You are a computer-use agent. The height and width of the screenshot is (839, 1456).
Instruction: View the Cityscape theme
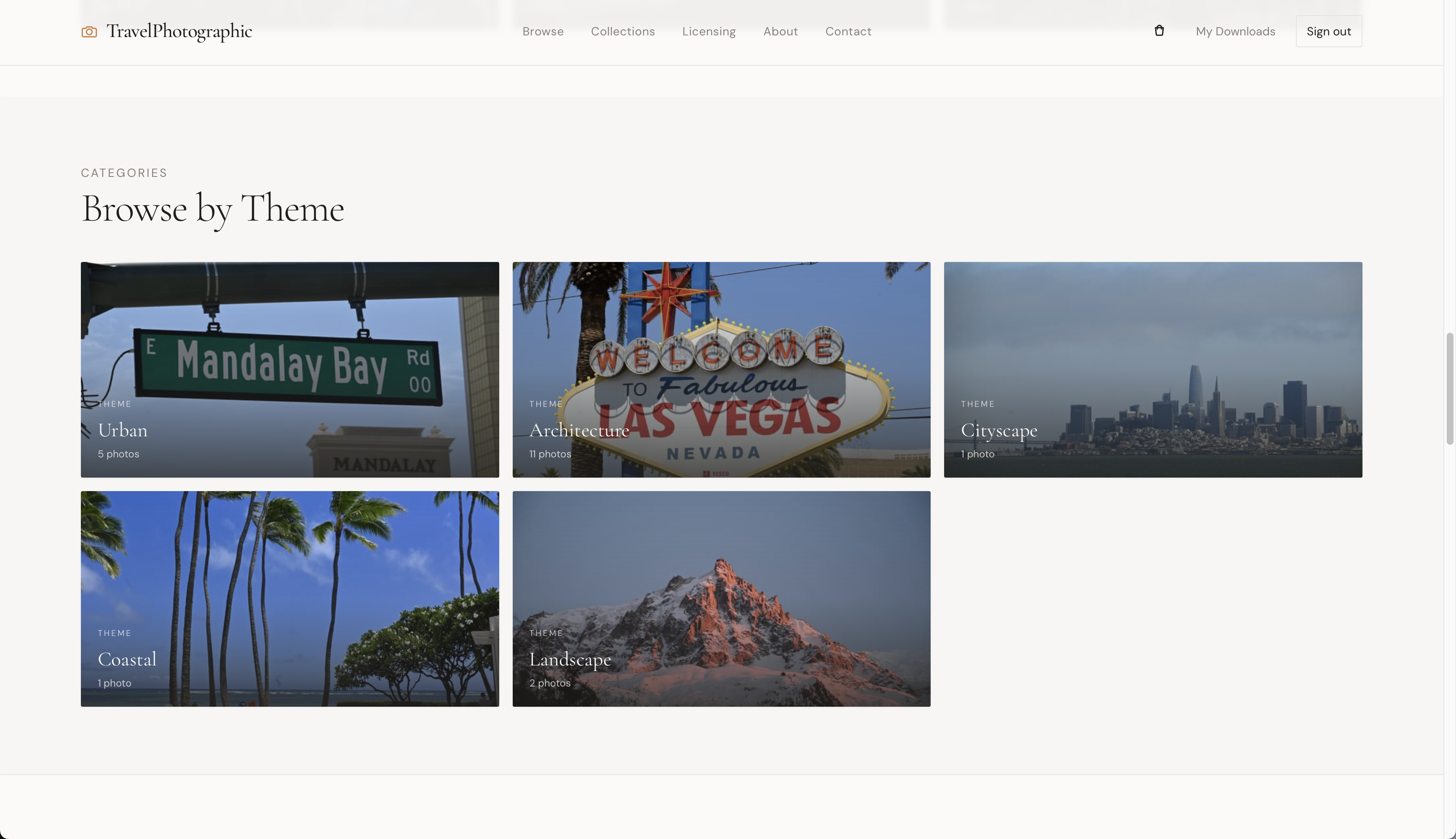[1152, 369]
